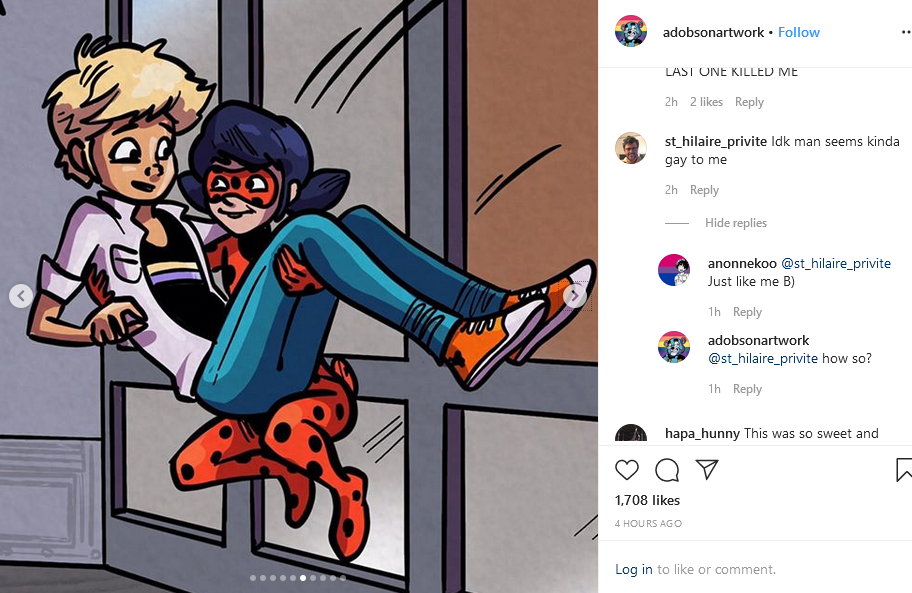This screenshot has height=593, width=912.
Task: Open more options menu in post header
Action: (906, 33)
